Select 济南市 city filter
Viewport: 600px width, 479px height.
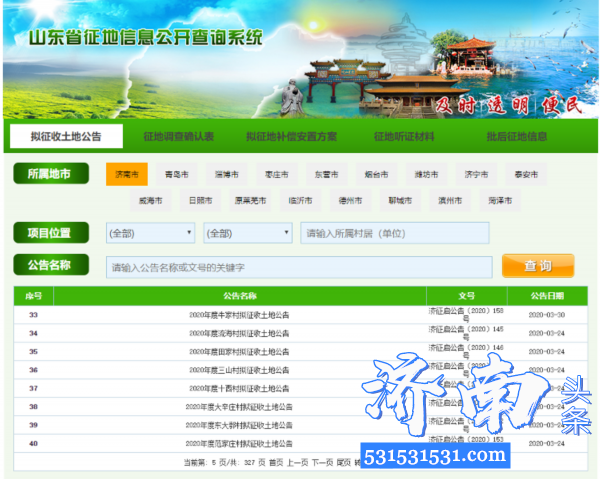pos(127,174)
